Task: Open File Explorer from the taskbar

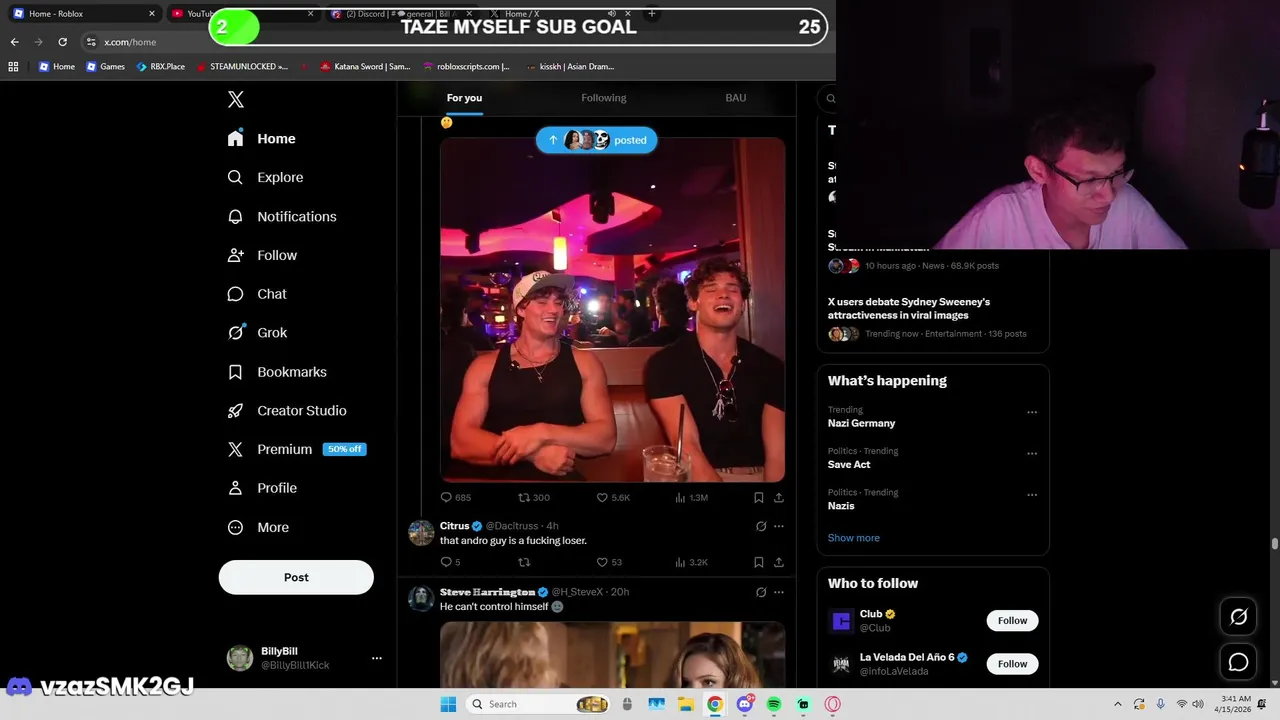Action: point(686,704)
